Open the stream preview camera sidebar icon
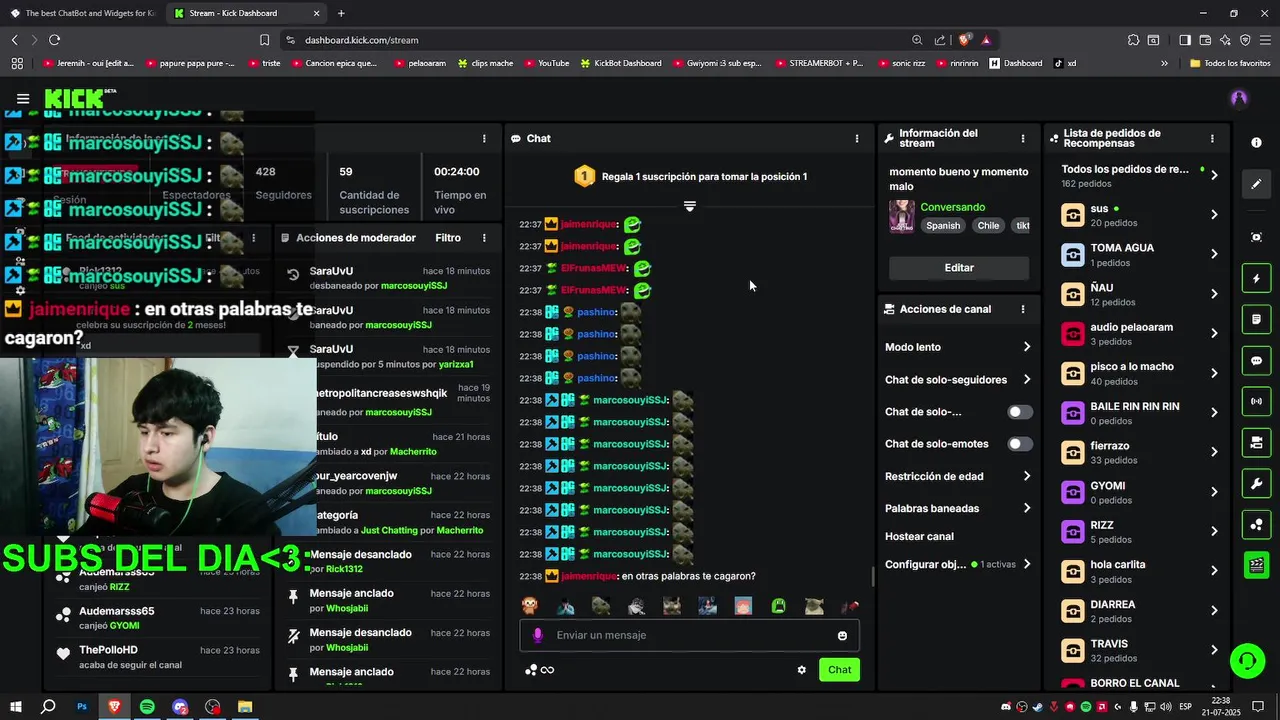The width and height of the screenshot is (1280, 720). pos(1256,237)
